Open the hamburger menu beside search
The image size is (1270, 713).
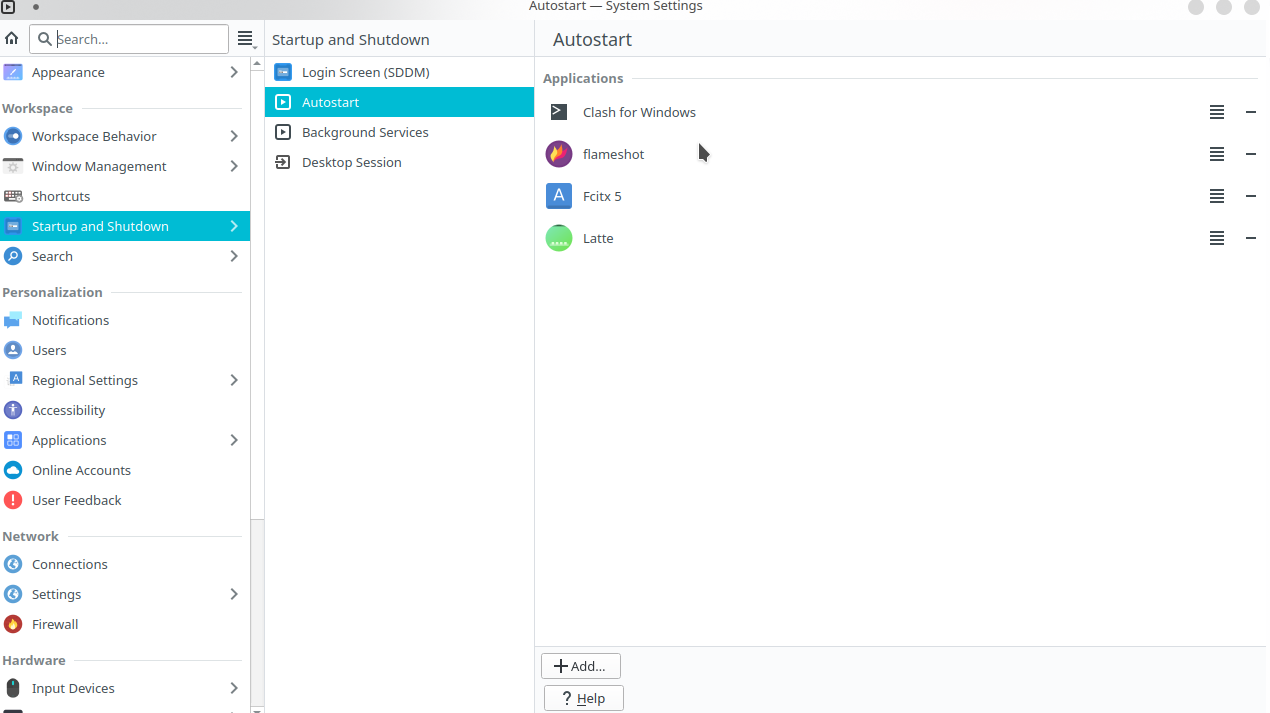coord(245,39)
